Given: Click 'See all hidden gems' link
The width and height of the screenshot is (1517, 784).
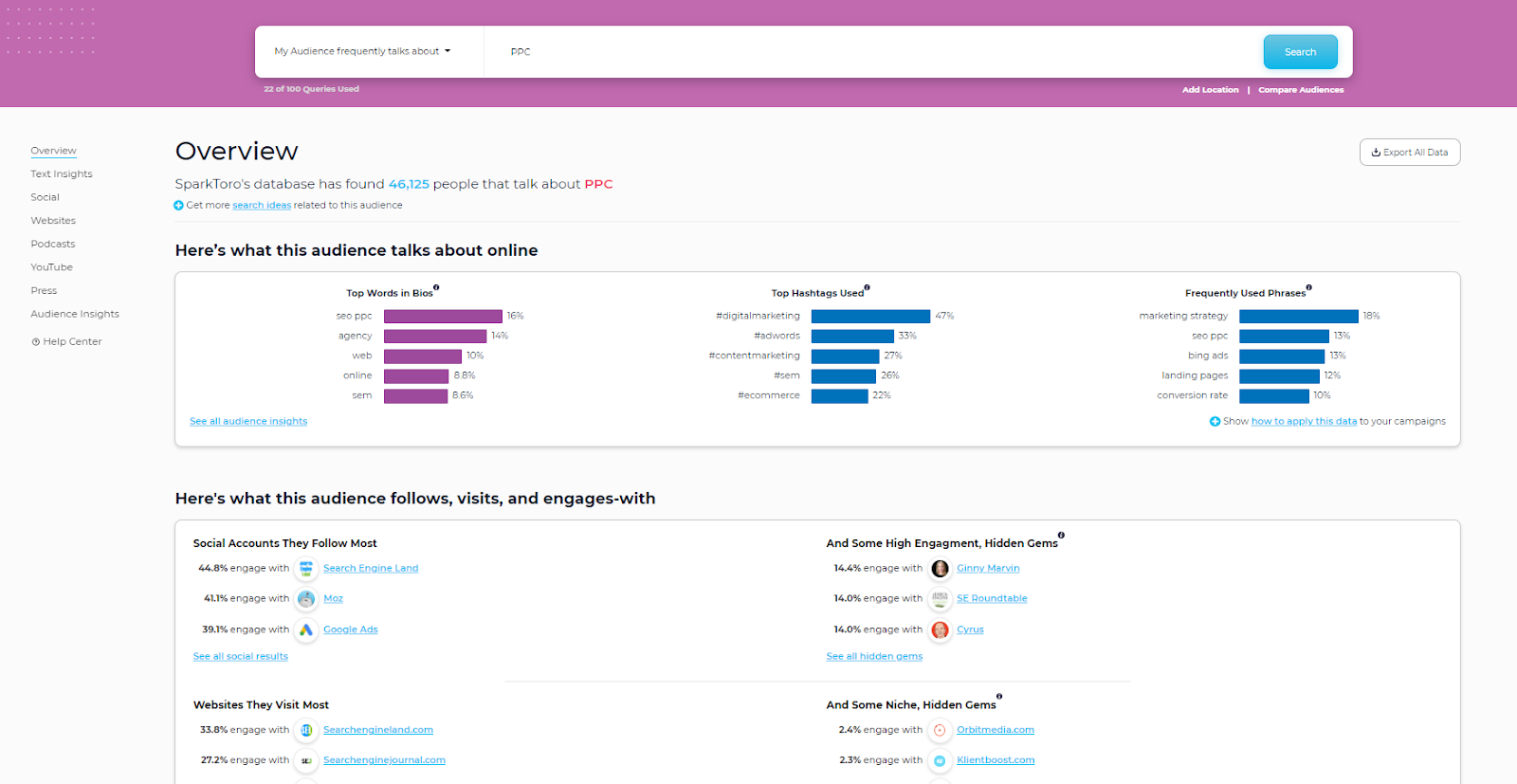Looking at the screenshot, I should click(874, 657).
